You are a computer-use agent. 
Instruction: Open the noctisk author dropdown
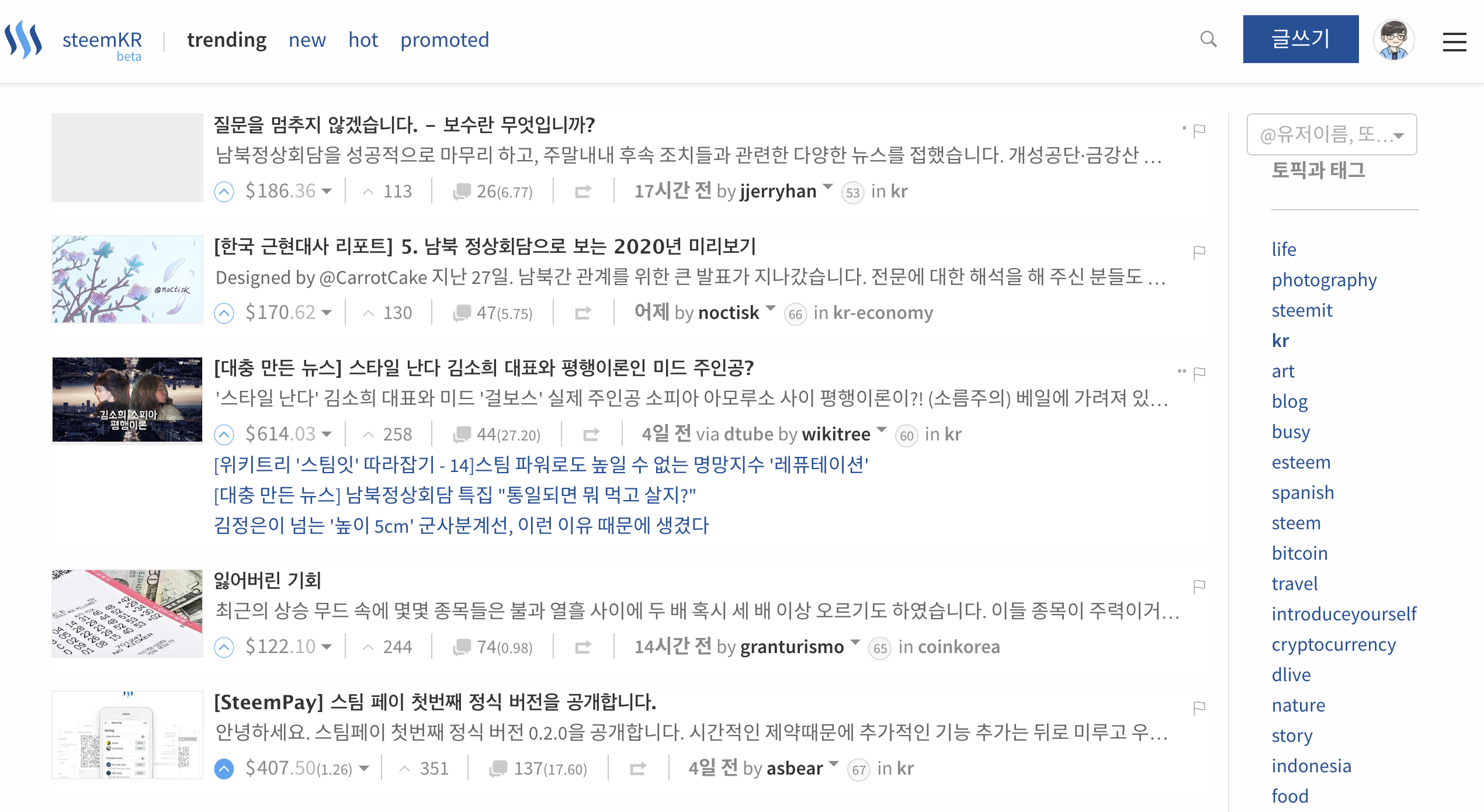[x=770, y=308]
